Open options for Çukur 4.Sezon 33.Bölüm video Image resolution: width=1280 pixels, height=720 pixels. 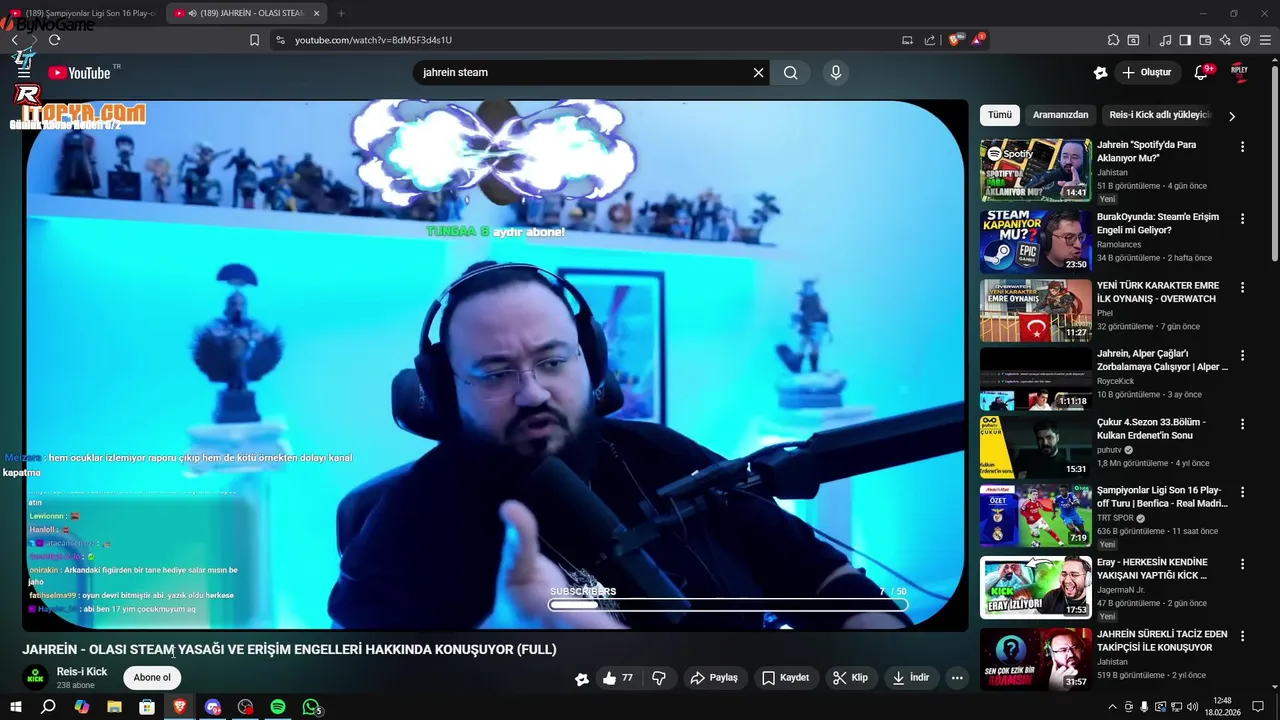pos(1243,424)
